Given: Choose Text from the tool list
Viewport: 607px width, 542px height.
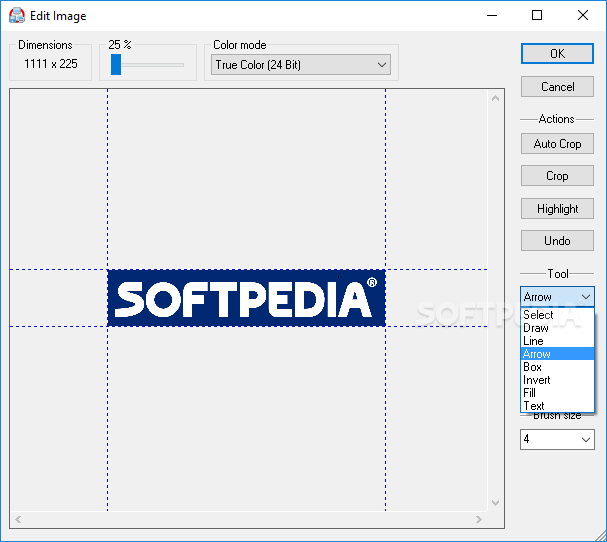Looking at the screenshot, I should coord(557,406).
